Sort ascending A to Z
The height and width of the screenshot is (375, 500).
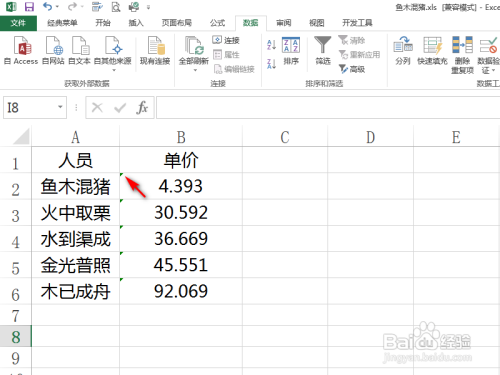[x=272, y=45]
